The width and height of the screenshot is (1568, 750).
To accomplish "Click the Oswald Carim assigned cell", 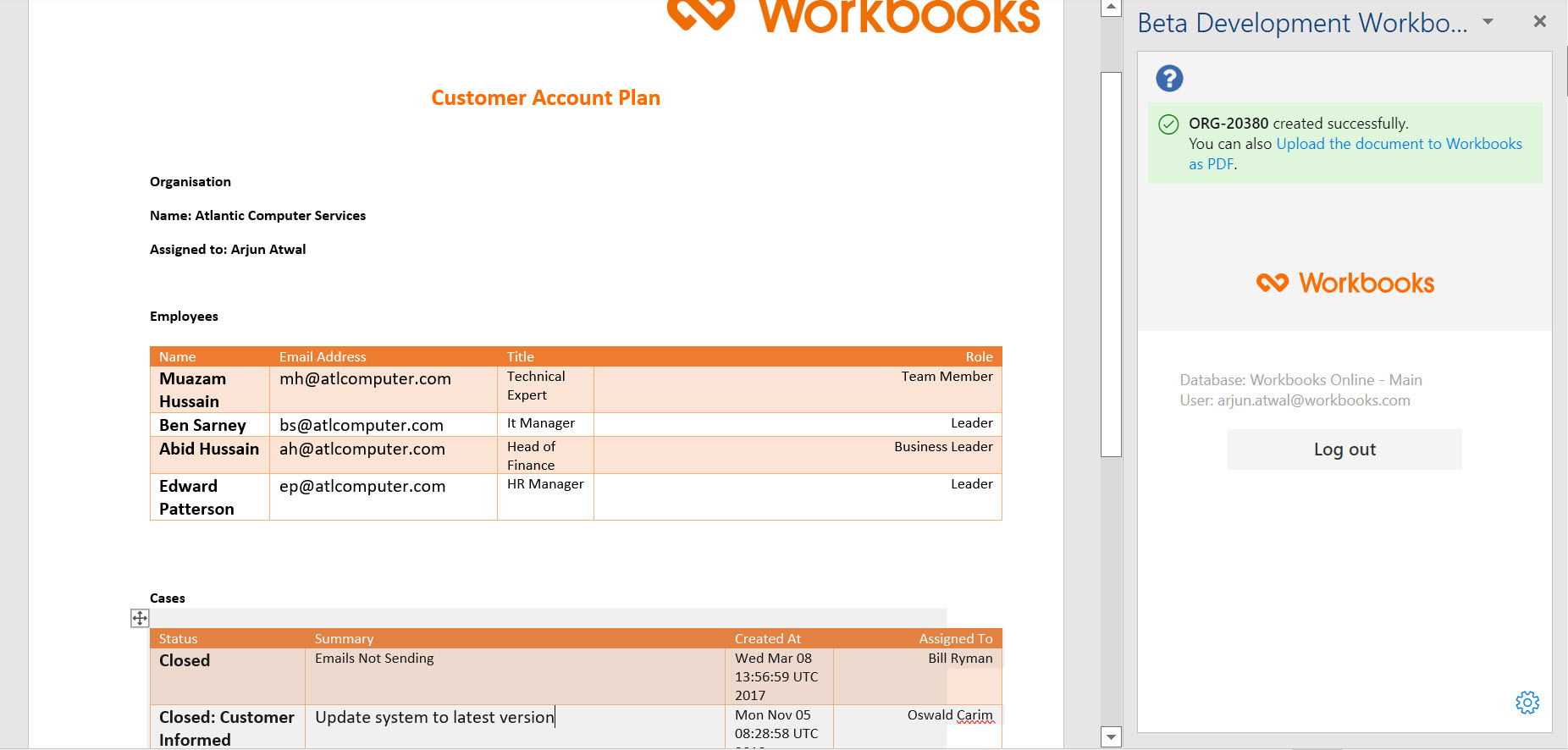I will [918, 726].
